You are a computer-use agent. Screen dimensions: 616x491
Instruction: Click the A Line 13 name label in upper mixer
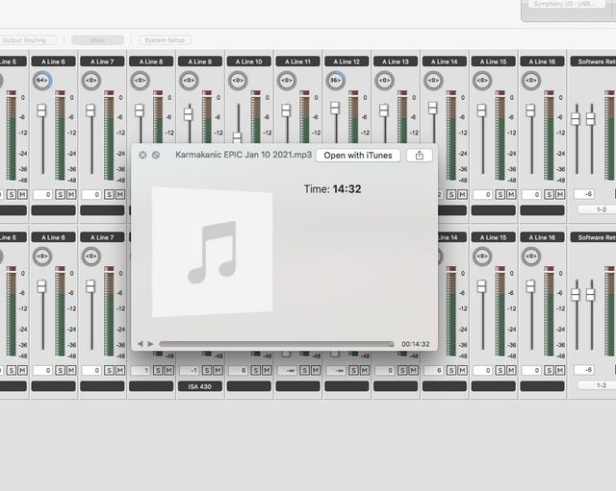click(x=396, y=61)
